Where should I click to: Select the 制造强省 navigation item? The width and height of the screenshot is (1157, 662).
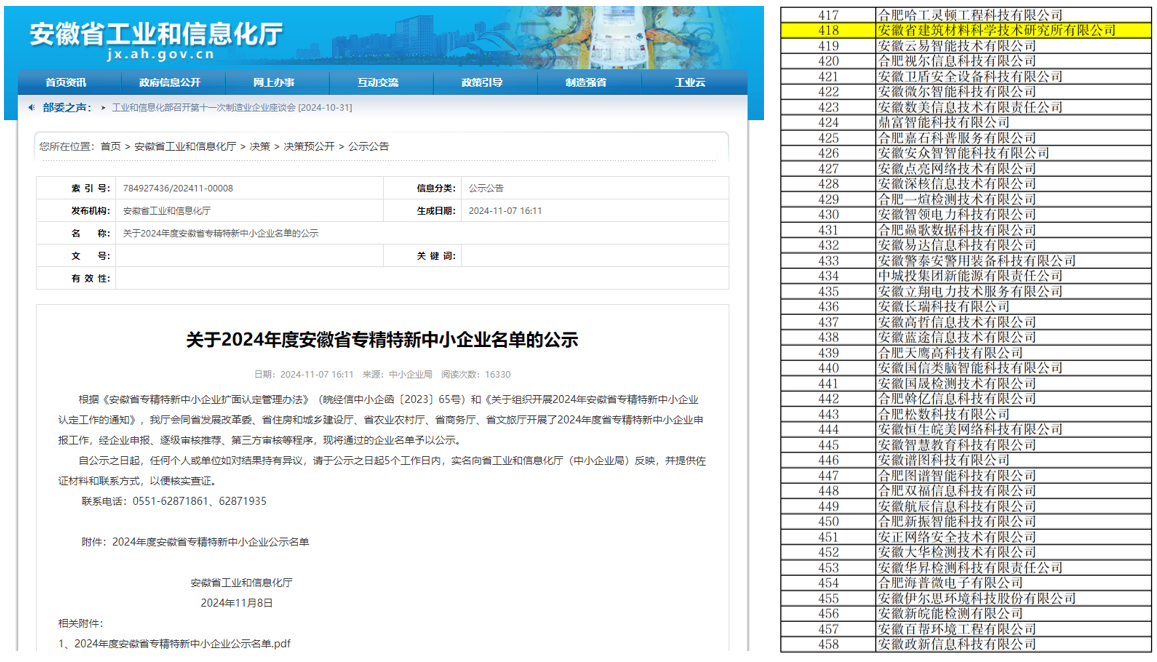point(586,83)
